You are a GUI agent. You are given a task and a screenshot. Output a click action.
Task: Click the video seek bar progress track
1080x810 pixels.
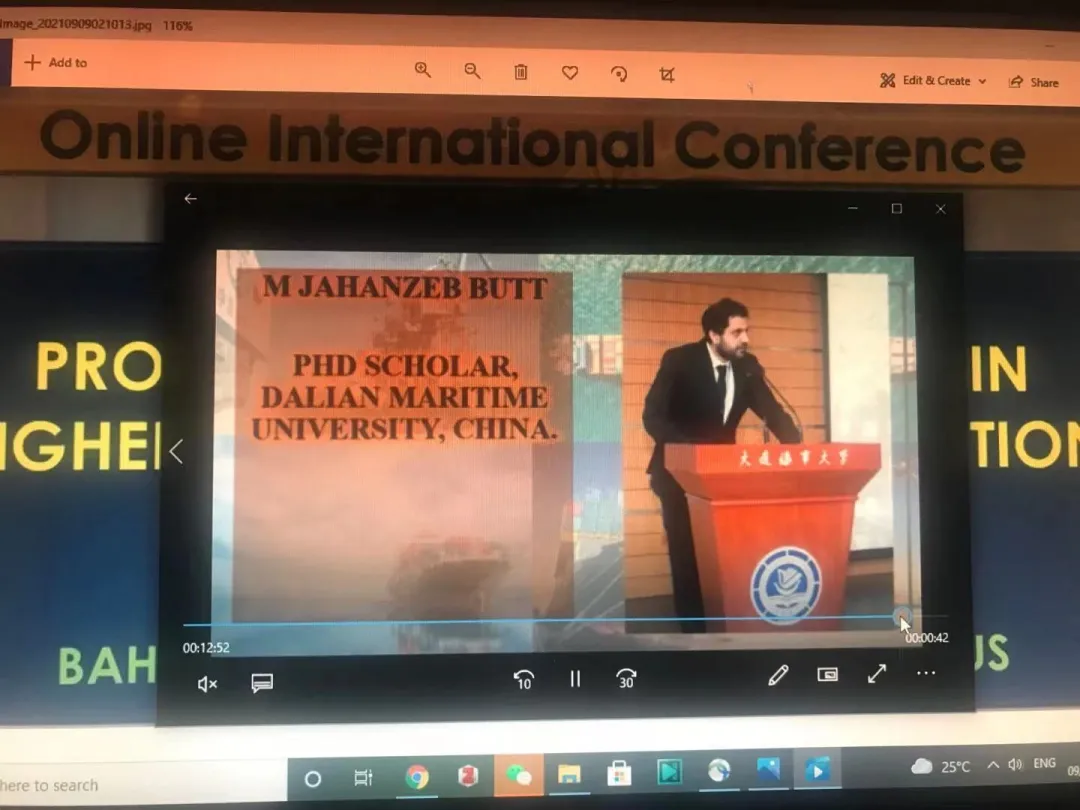pos(540,624)
